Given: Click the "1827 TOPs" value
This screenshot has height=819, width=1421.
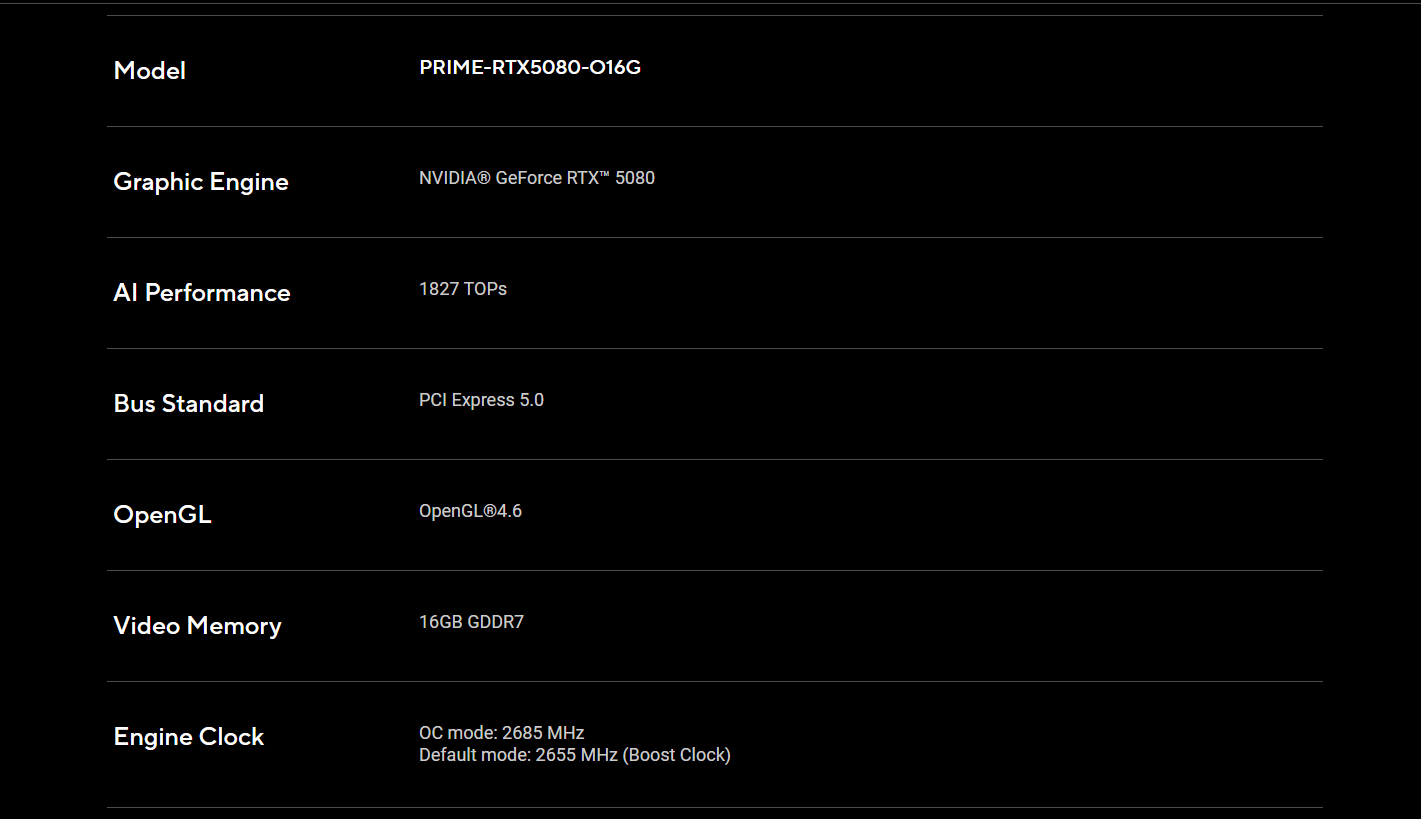Looking at the screenshot, I should coord(463,289).
